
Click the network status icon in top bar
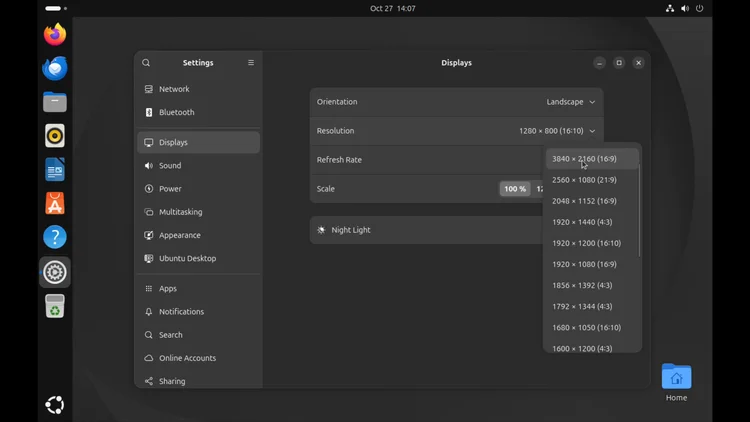pyautogui.click(x=670, y=8)
